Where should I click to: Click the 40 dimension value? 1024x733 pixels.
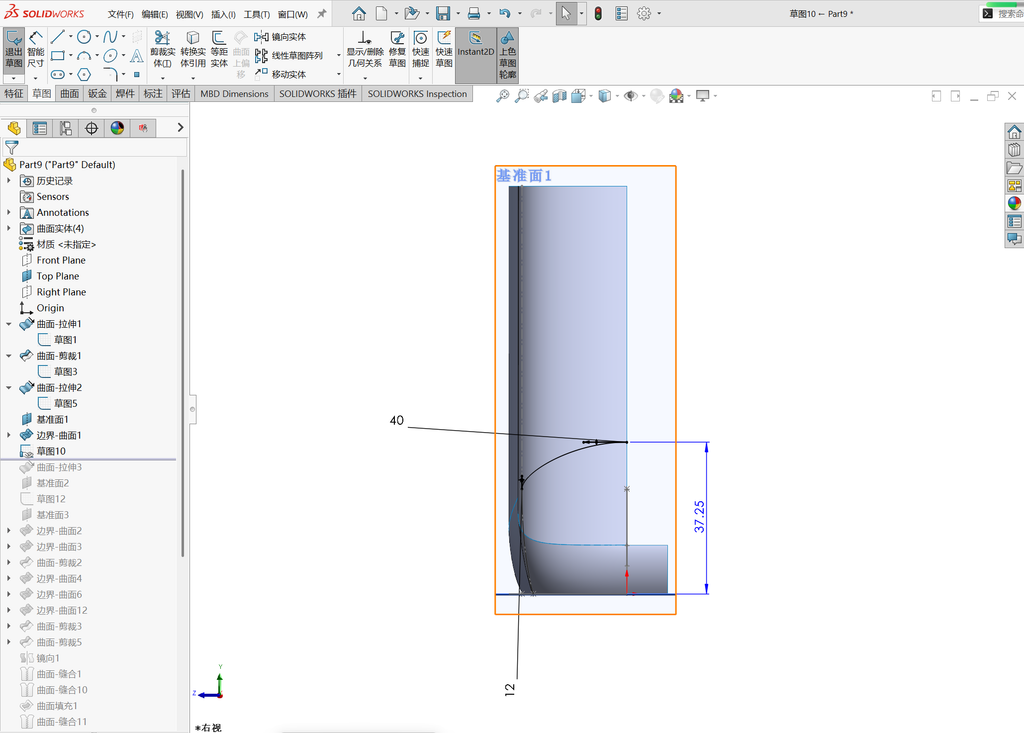click(396, 420)
